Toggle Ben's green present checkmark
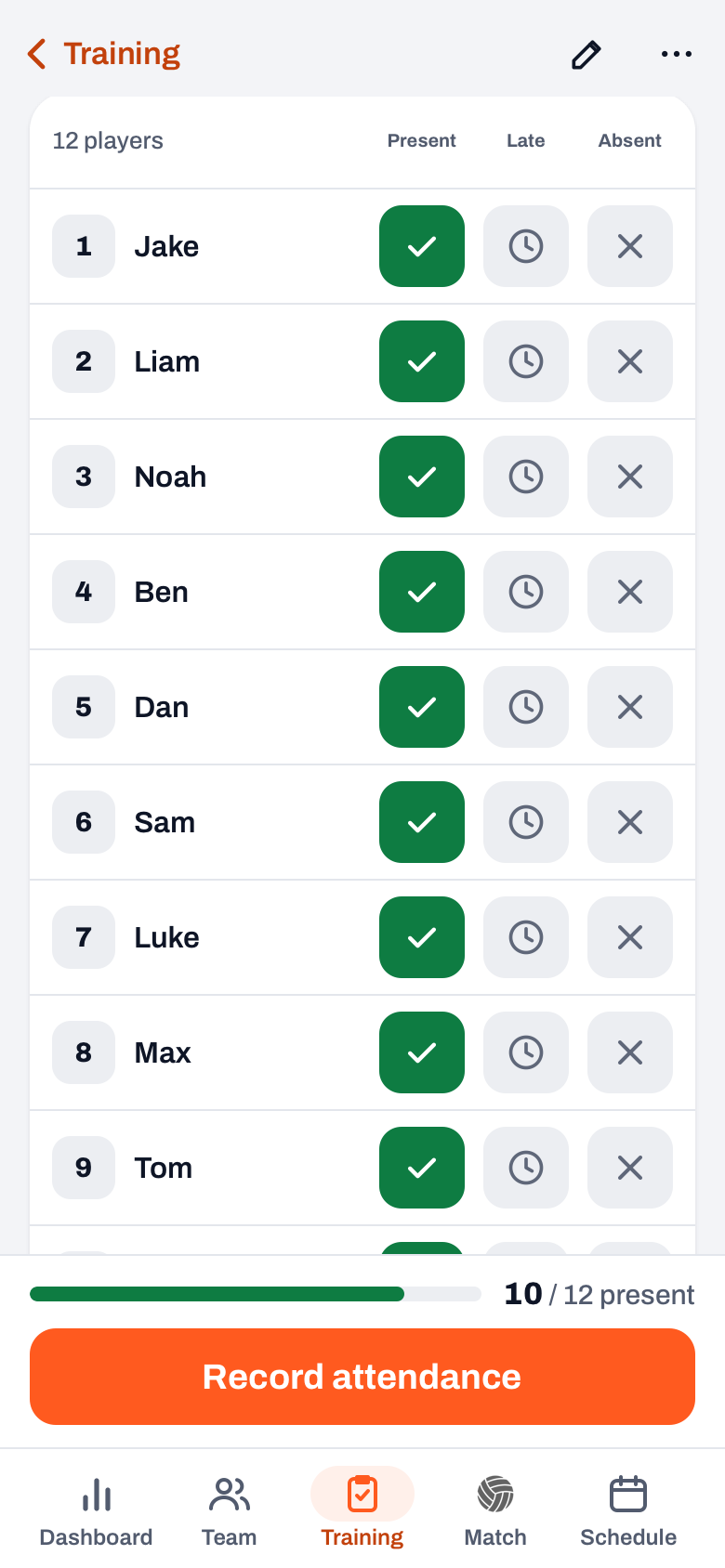The image size is (725, 1568). (422, 592)
